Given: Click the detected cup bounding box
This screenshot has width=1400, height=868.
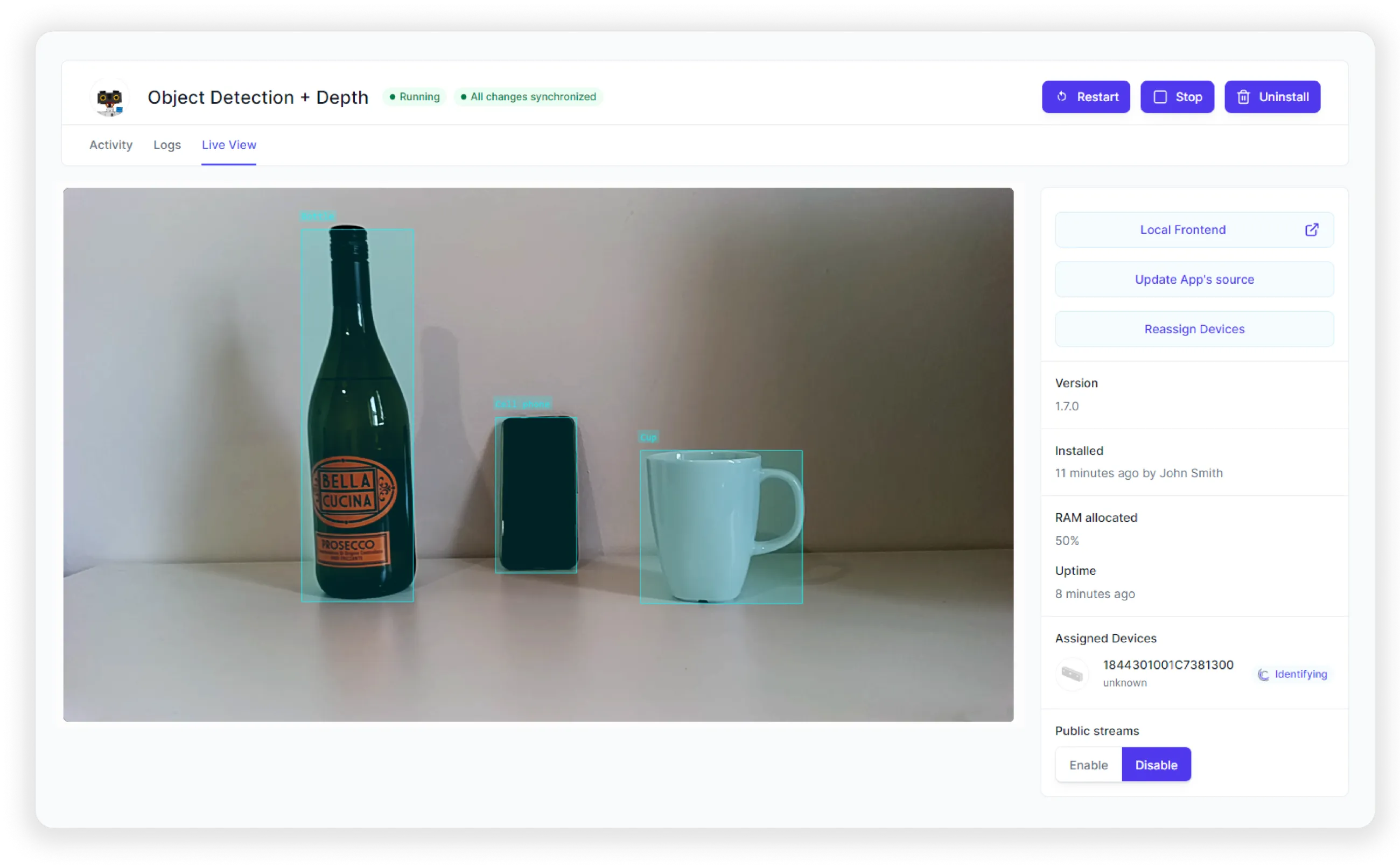Looking at the screenshot, I should (721, 527).
